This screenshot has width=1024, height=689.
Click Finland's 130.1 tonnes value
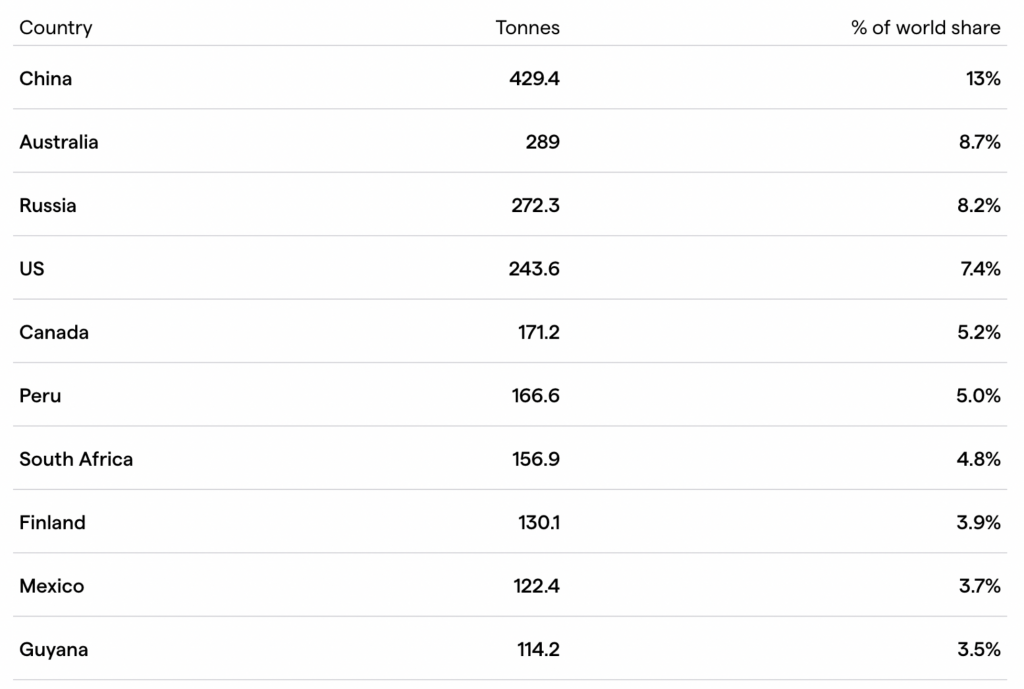click(539, 522)
